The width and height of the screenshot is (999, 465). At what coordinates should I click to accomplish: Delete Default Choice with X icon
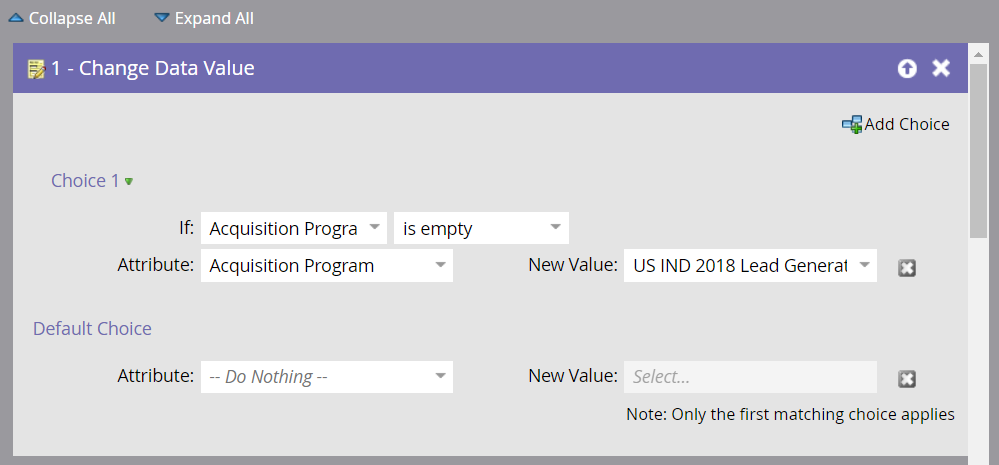(x=907, y=379)
